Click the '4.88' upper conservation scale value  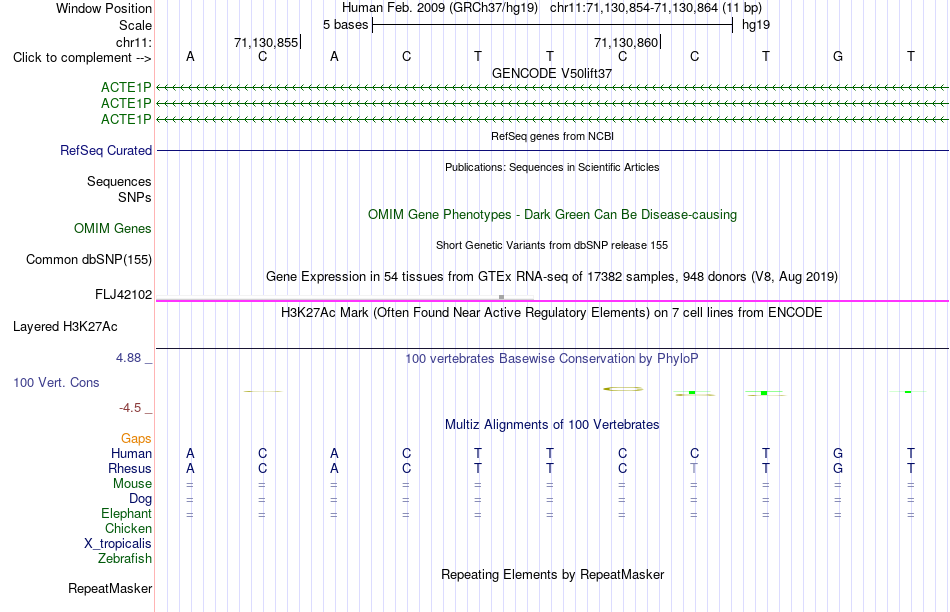128,358
